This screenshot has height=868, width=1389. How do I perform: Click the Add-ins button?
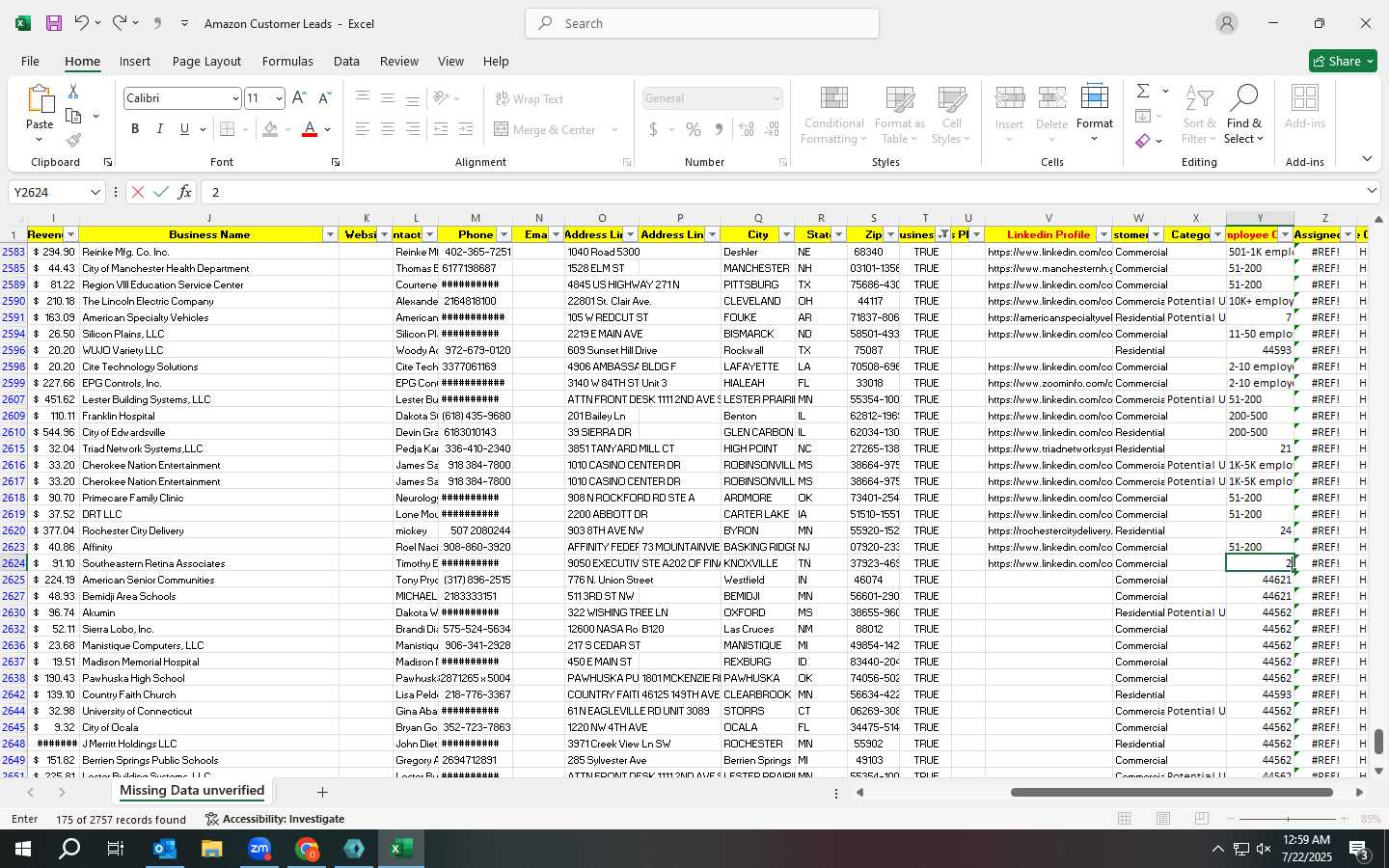tap(1305, 108)
